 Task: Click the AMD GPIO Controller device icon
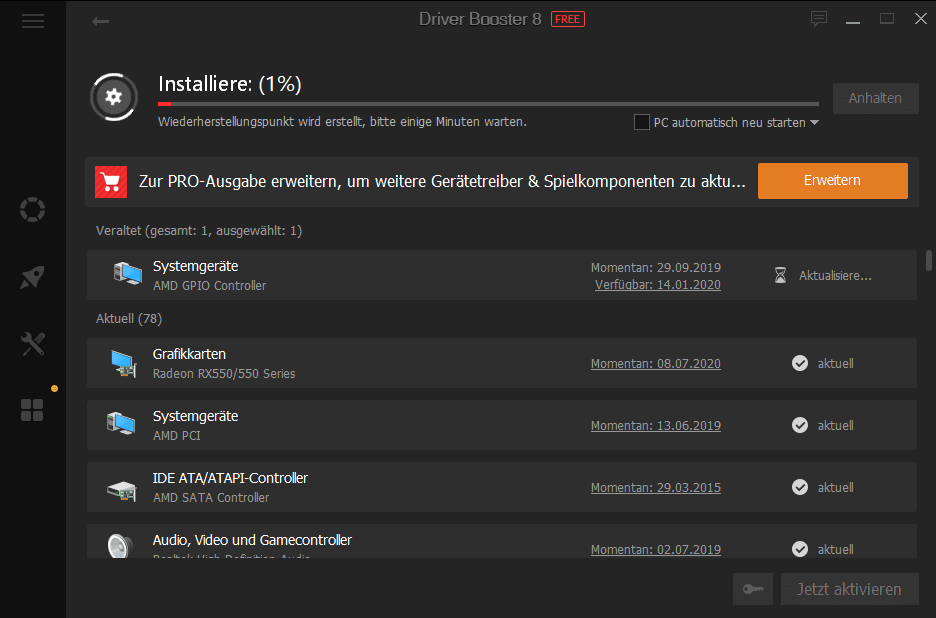[x=127, y=274]
